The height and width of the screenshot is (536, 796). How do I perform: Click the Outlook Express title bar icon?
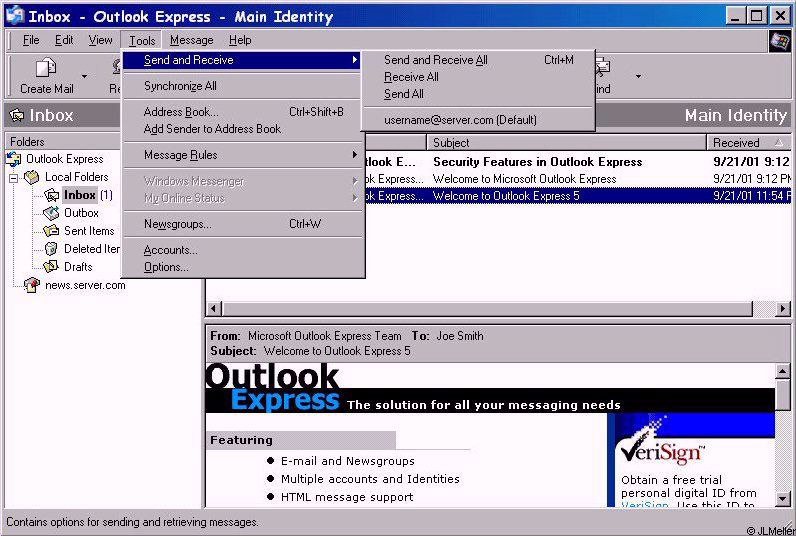15,16
